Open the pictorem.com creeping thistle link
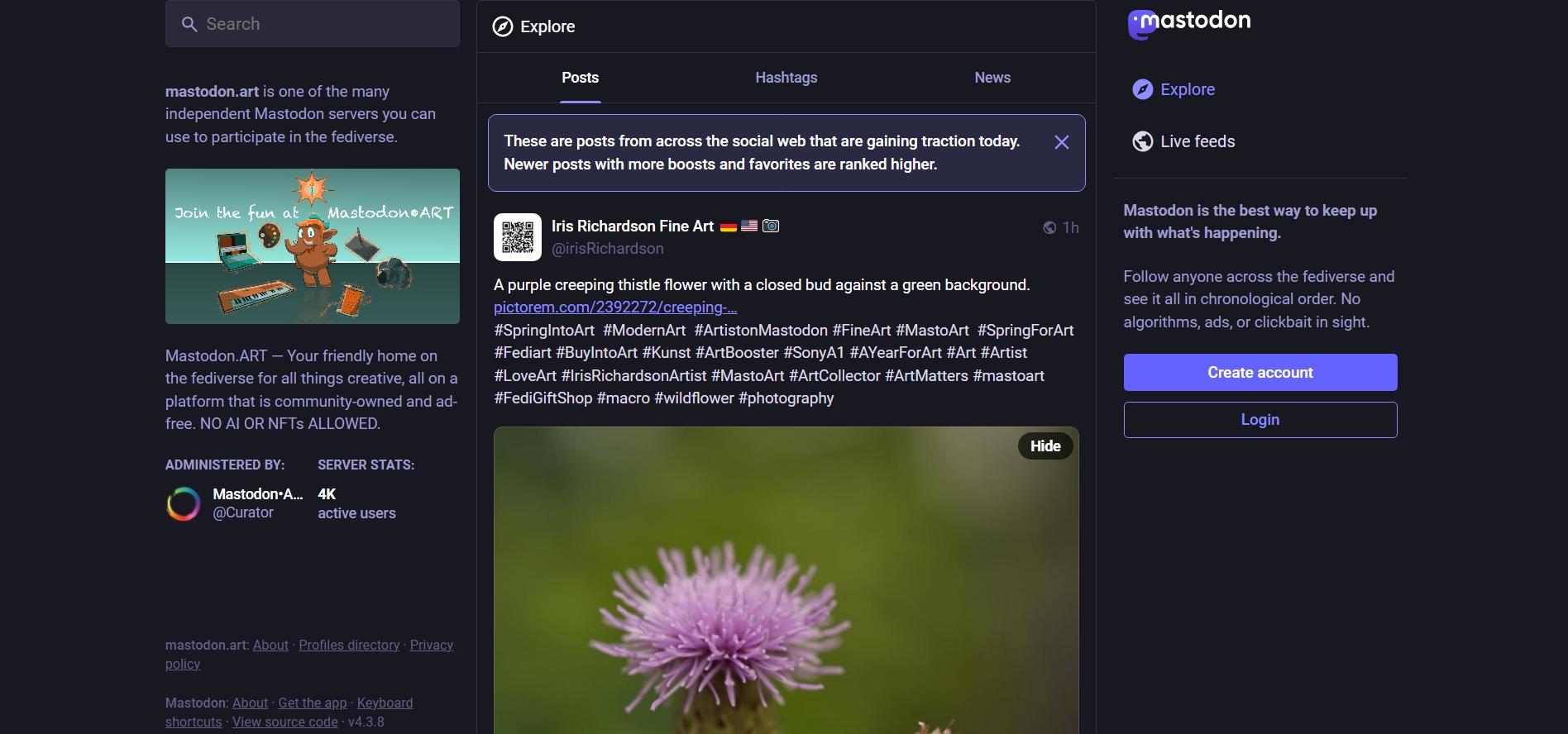The height and width of the screenshot is (734, 1568). click(614, 307)
